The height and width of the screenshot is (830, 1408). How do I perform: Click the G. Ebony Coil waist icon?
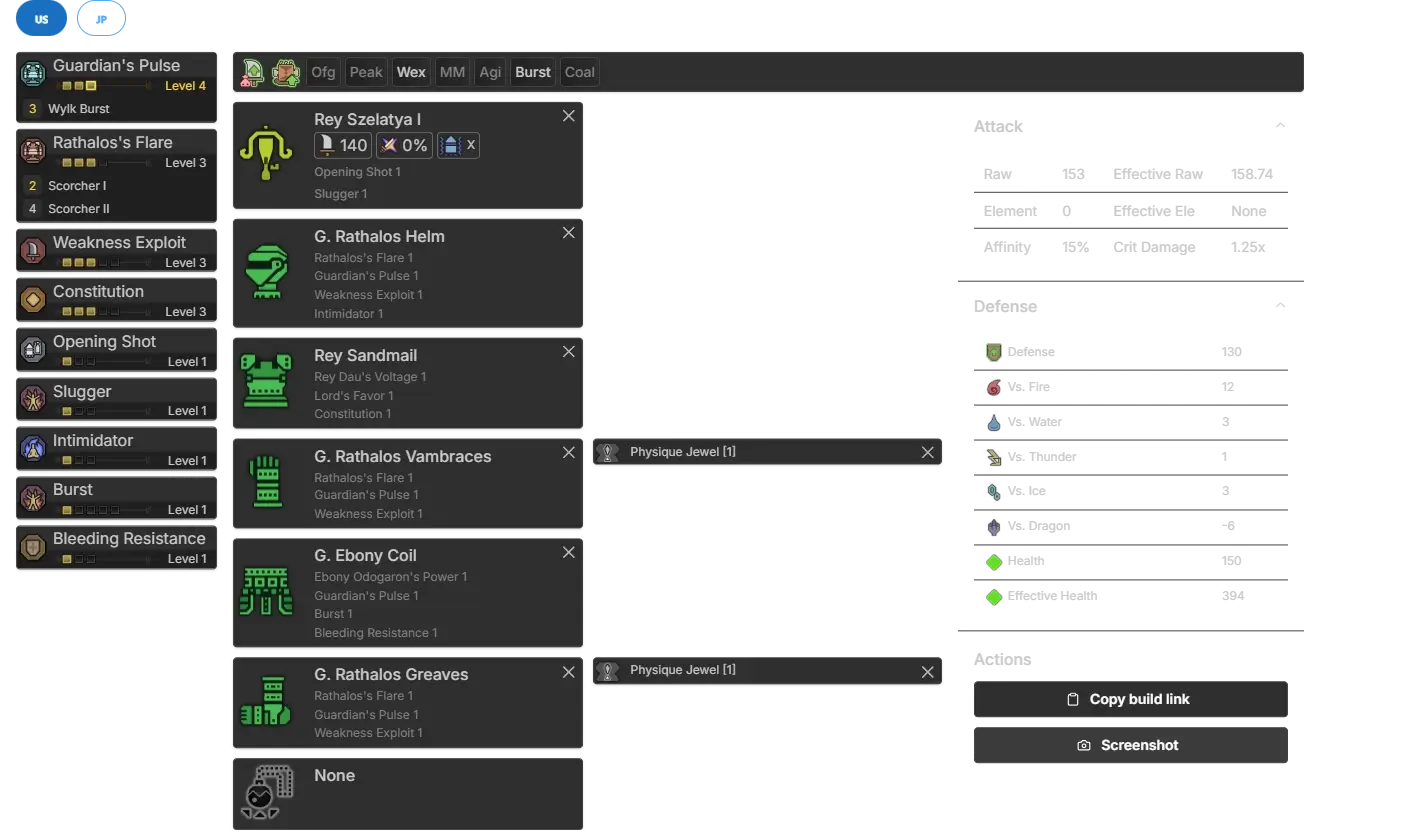pos(266,591)
